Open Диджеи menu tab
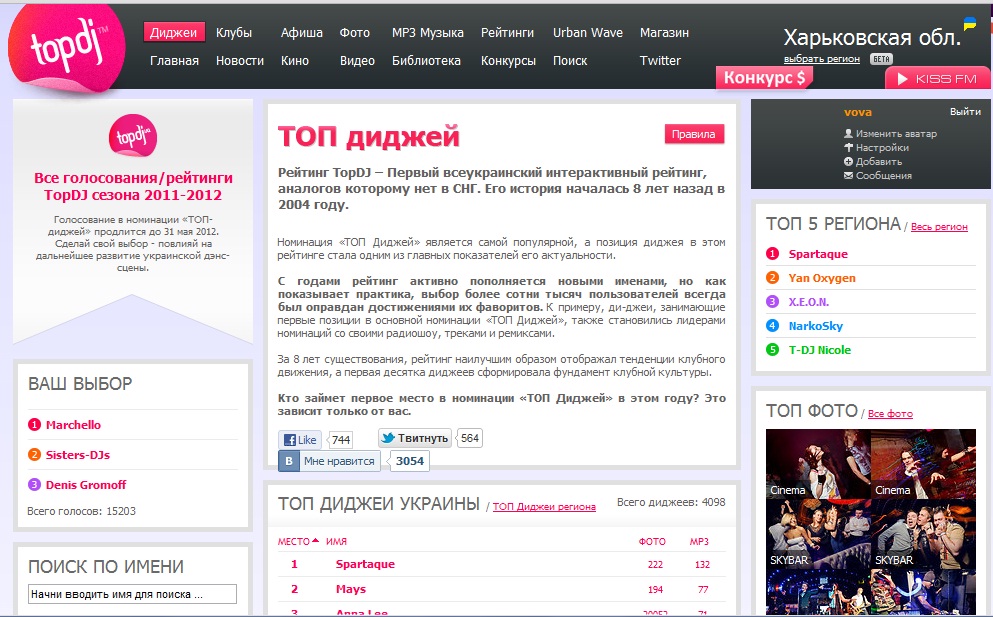 pos(174,32)
